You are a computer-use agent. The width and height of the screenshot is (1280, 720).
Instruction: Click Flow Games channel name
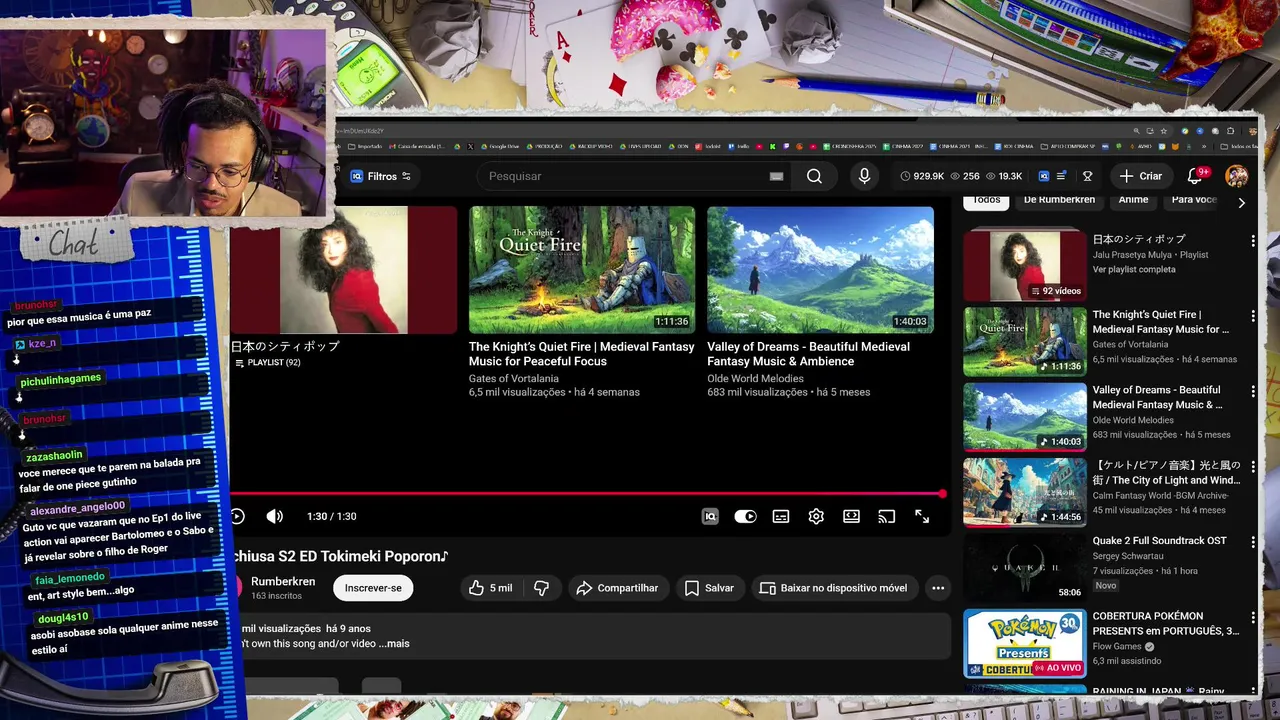(x=1118, y=647)
